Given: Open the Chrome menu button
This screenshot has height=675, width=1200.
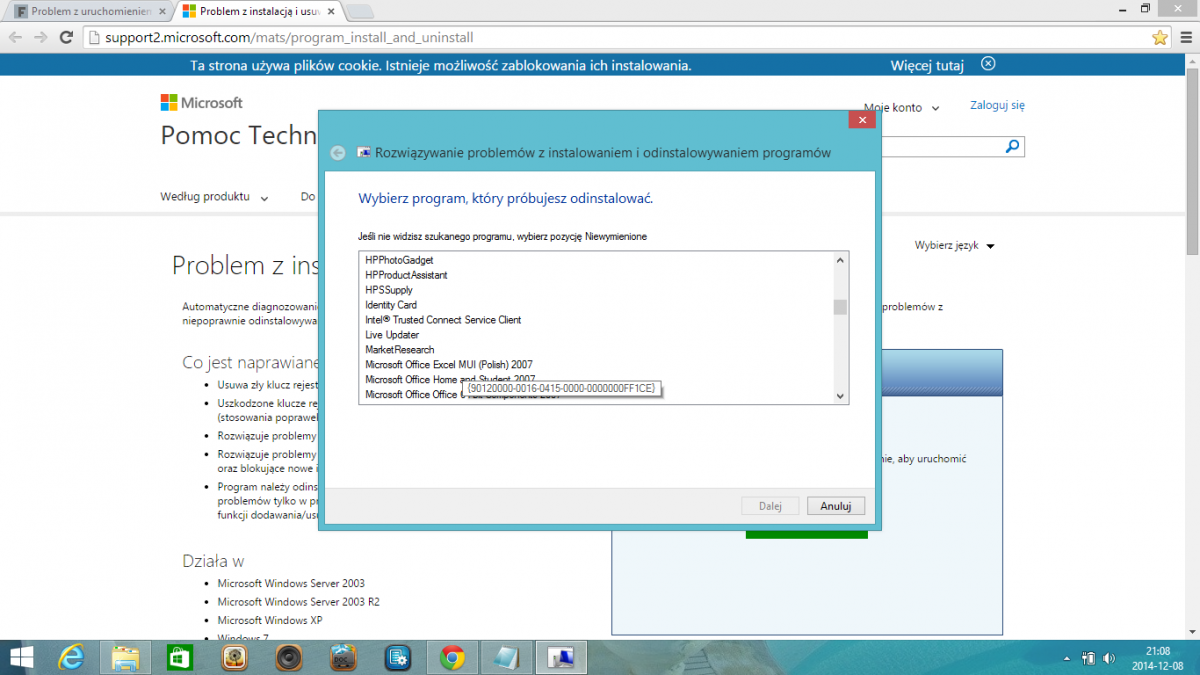Looking at the screenshot, I should 1186,37.
